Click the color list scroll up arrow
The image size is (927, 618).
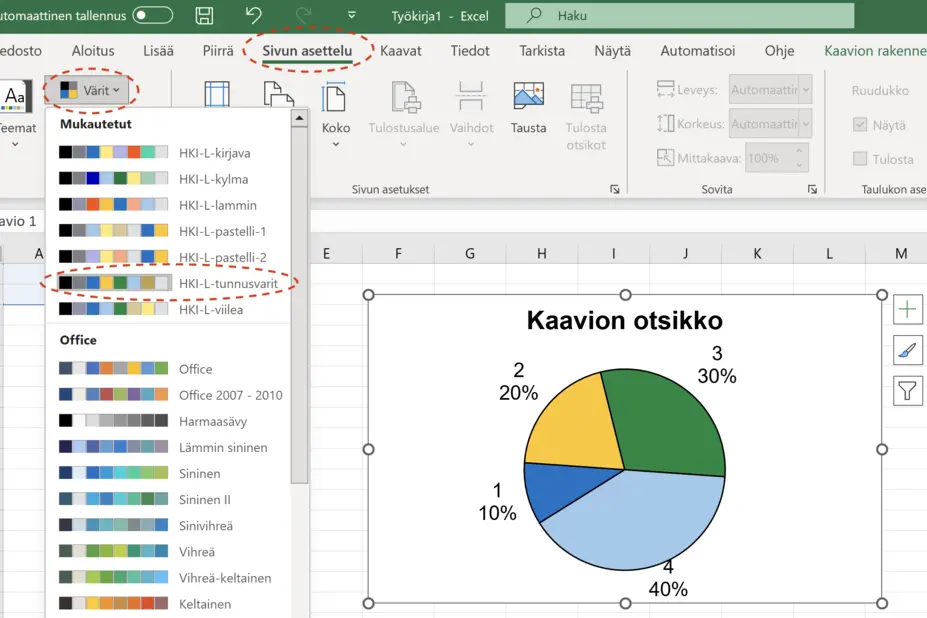coord(299,118)
